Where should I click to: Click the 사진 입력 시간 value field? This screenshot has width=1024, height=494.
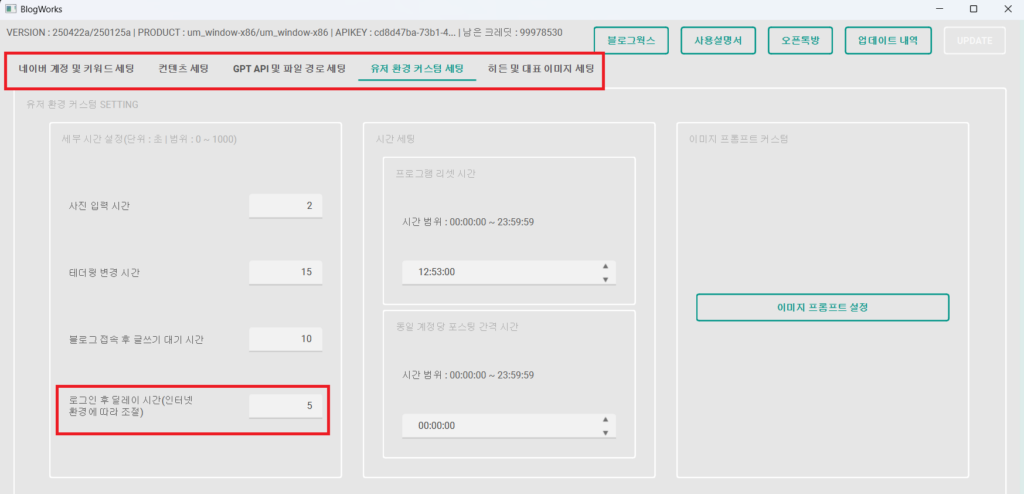(285, 206)
